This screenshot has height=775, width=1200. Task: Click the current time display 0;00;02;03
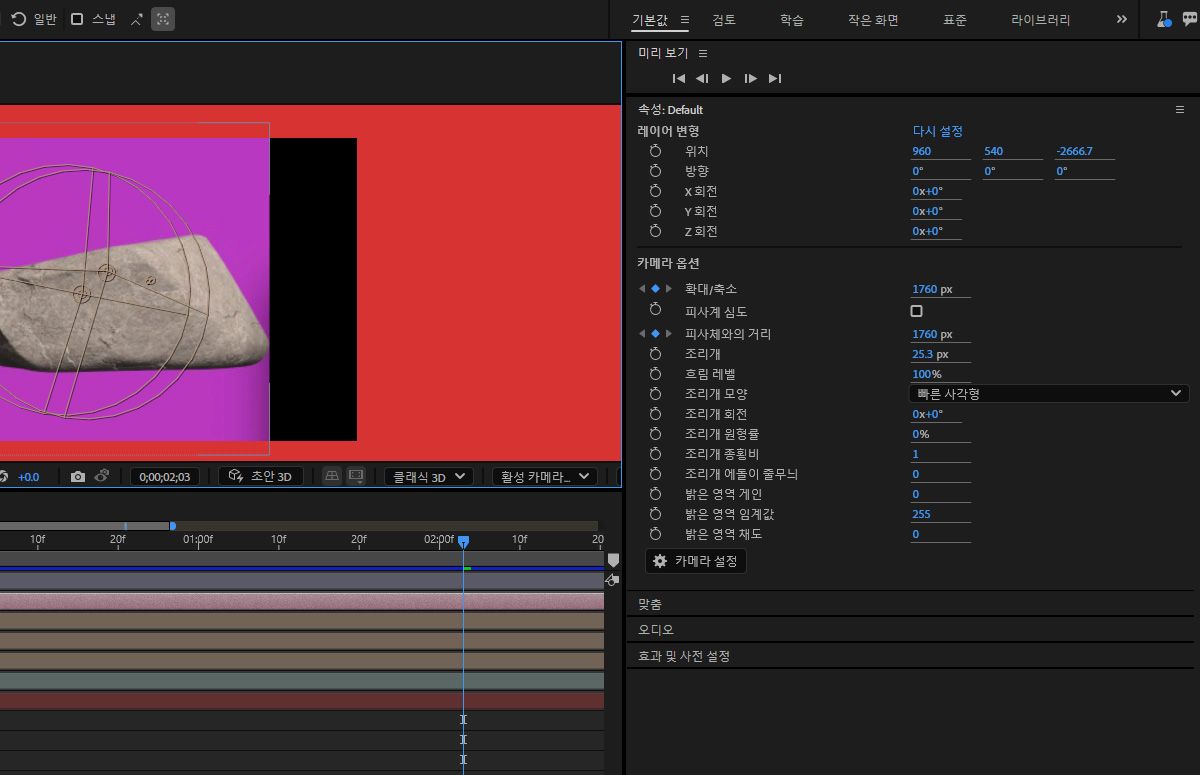coord(163,476)
